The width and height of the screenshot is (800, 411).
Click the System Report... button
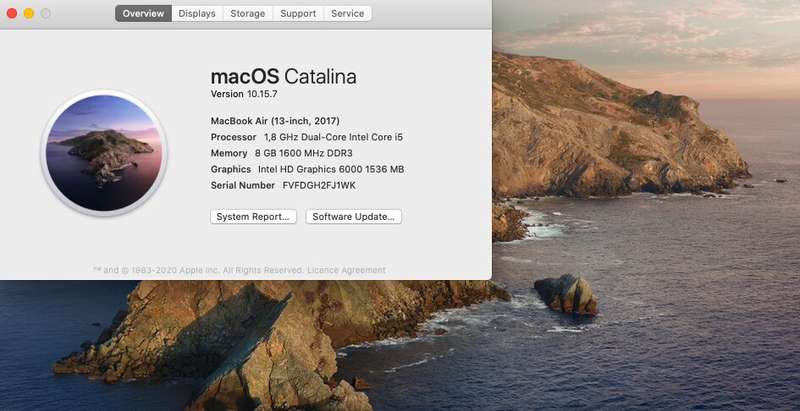(253, 217)
